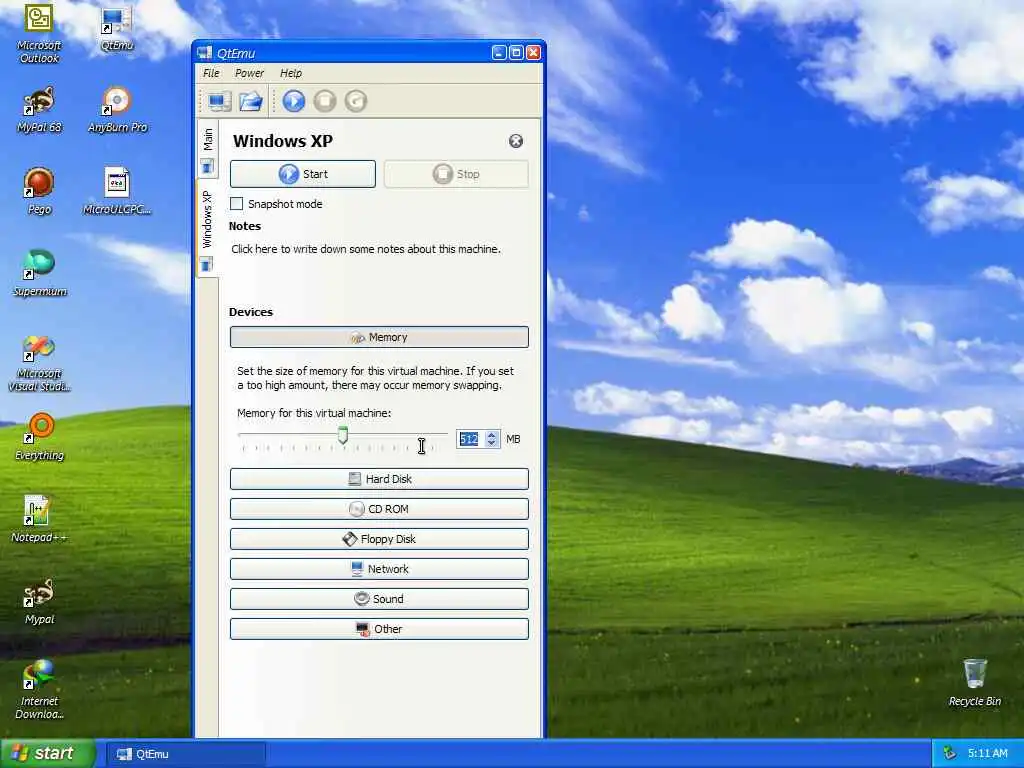Viewport: 1024px width, 768px height.
Task: Switch to the Main vertical tab
Action: click(x=208, y=150)
